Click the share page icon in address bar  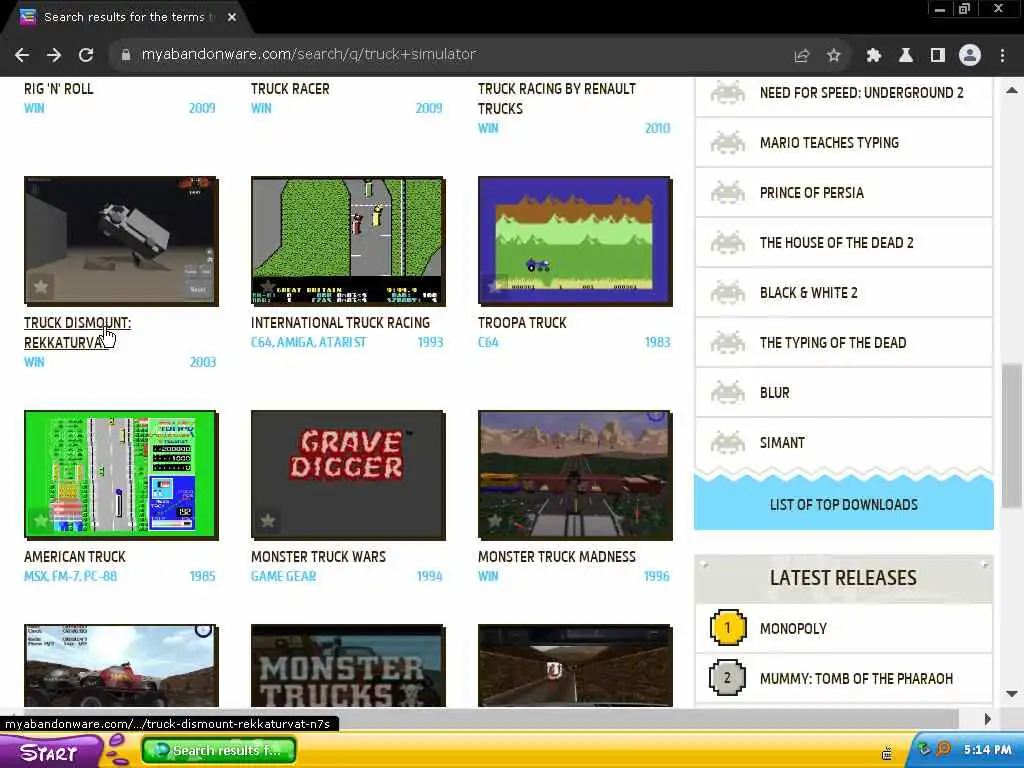click(801, 55)
